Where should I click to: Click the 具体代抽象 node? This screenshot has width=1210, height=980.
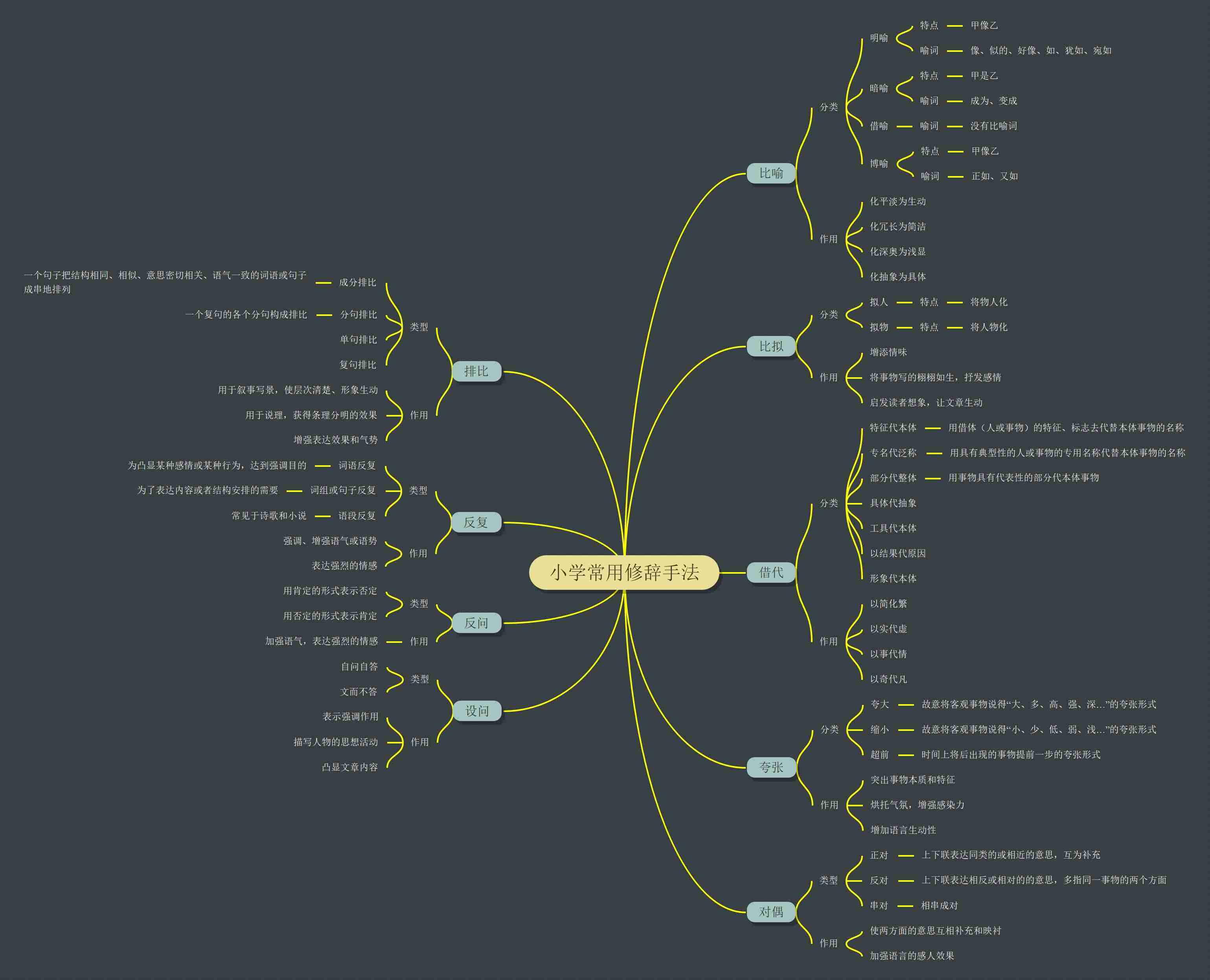click(893, 503)
